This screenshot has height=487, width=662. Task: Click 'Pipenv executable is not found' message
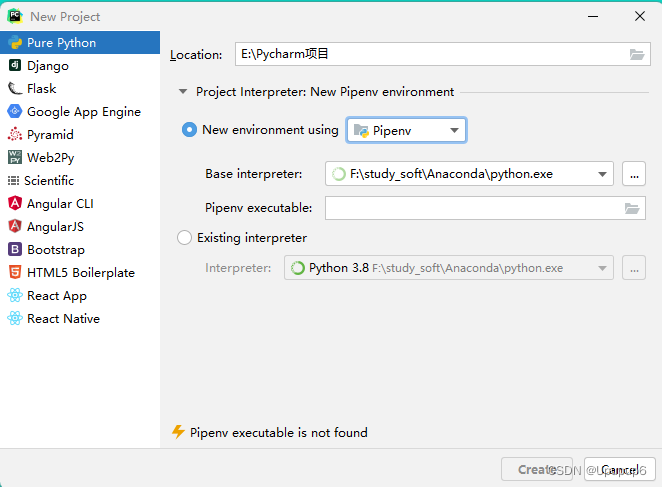point(279,433)
